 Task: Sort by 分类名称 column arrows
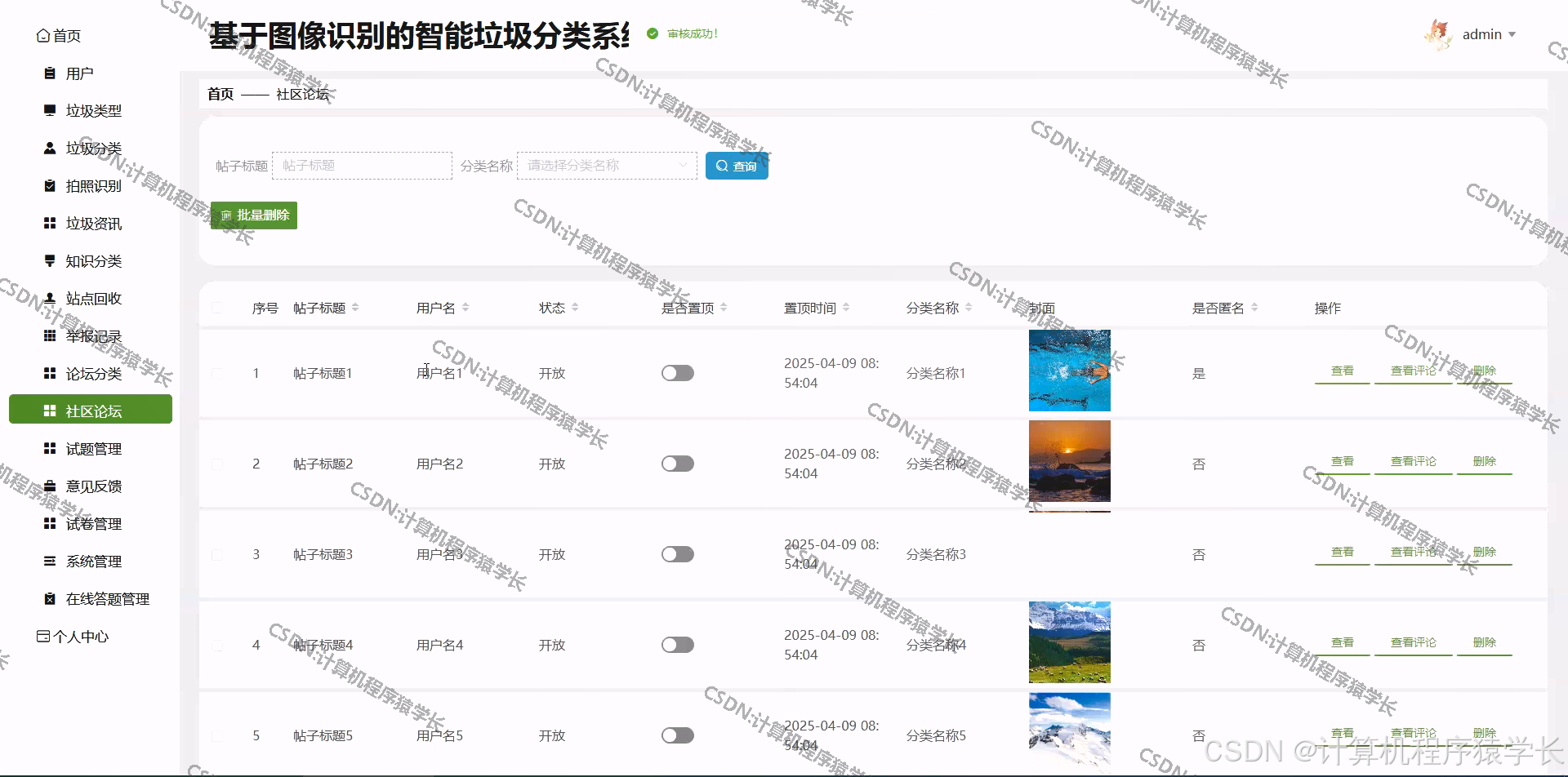[x=969, y=308]
